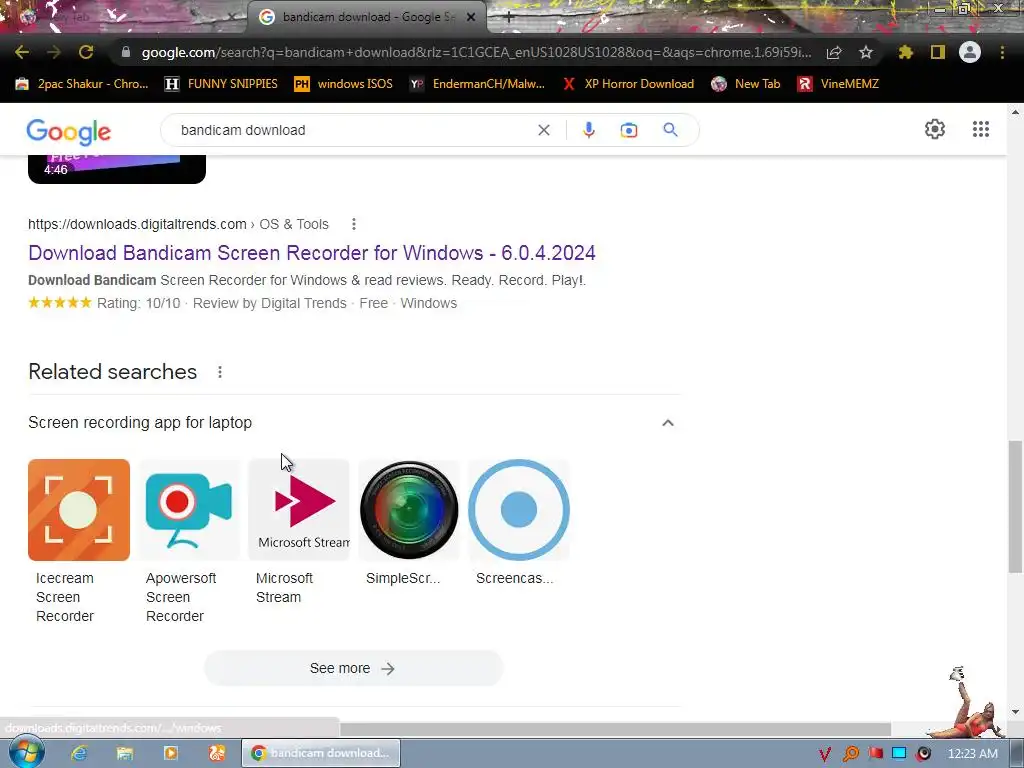Play the 4:46 video thumbnail
Screen dimensions: 1024x768
coord(117,169)
